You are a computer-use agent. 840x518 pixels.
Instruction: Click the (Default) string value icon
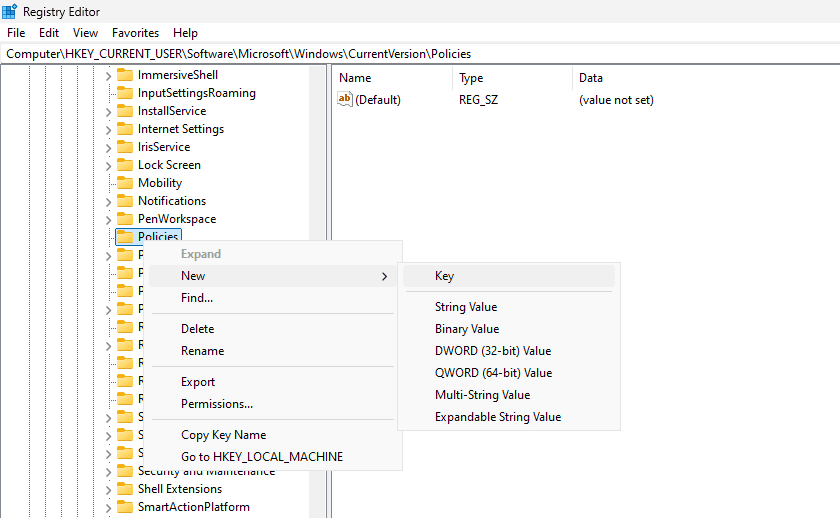click(x=345, y=99)
